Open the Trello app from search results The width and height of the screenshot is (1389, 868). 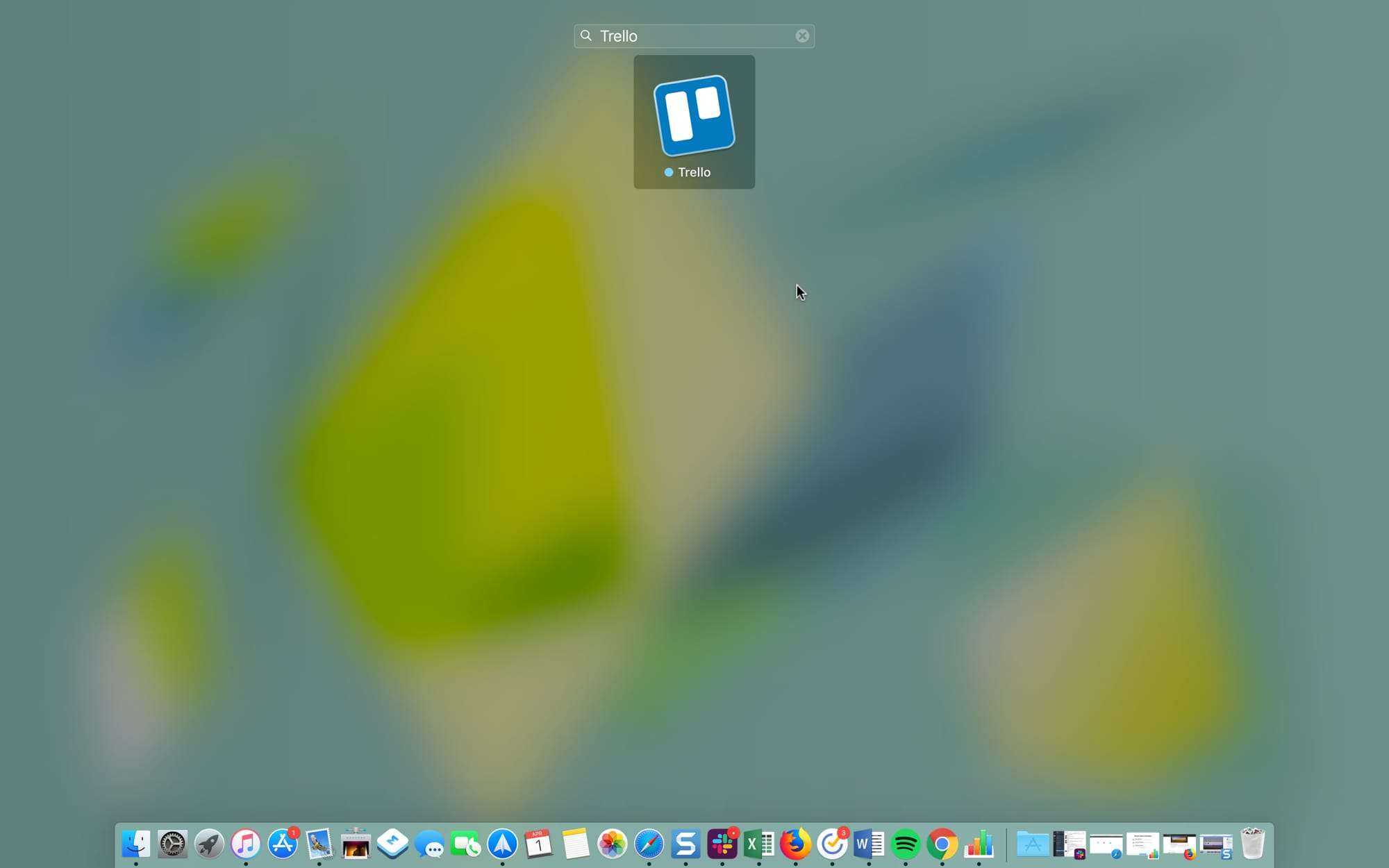click(x=694, y=117)
